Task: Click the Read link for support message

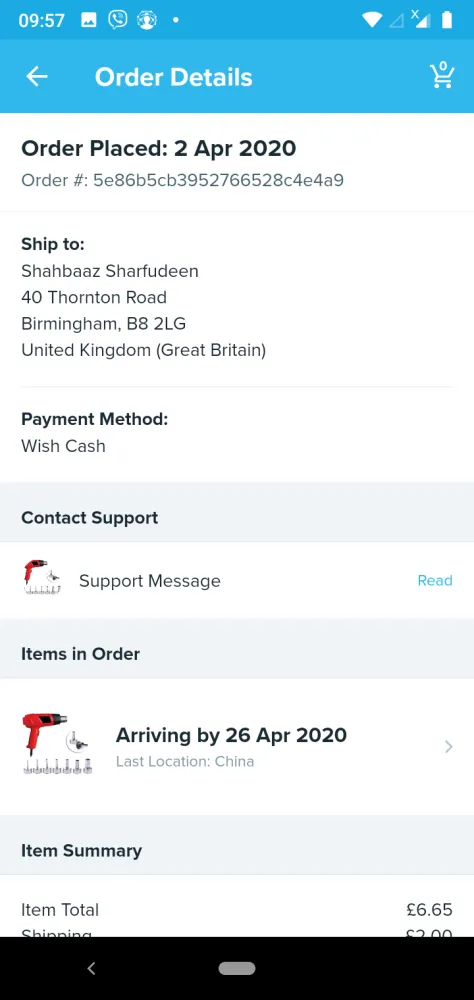Action: (434, 580)
